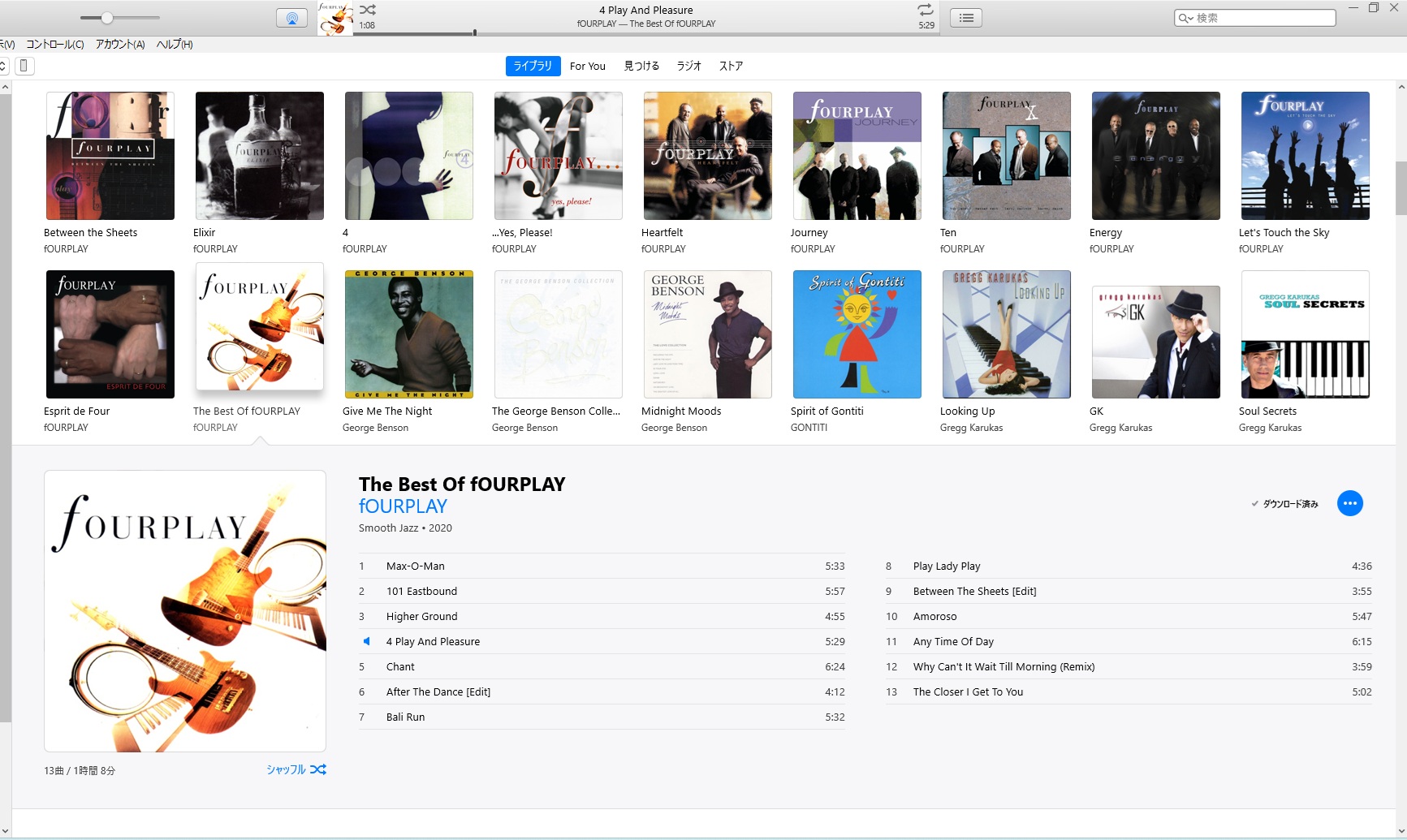
Task: Select the Ten album cover
Action: (1007, 156)
